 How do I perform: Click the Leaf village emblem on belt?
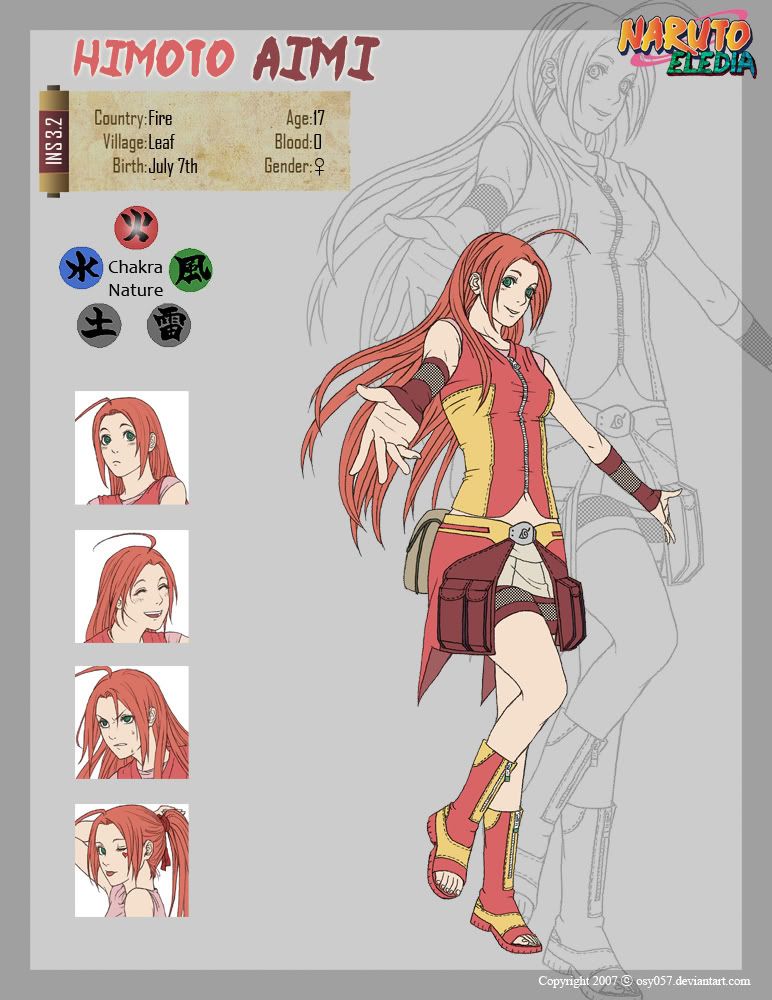click(x=523, y=533)
